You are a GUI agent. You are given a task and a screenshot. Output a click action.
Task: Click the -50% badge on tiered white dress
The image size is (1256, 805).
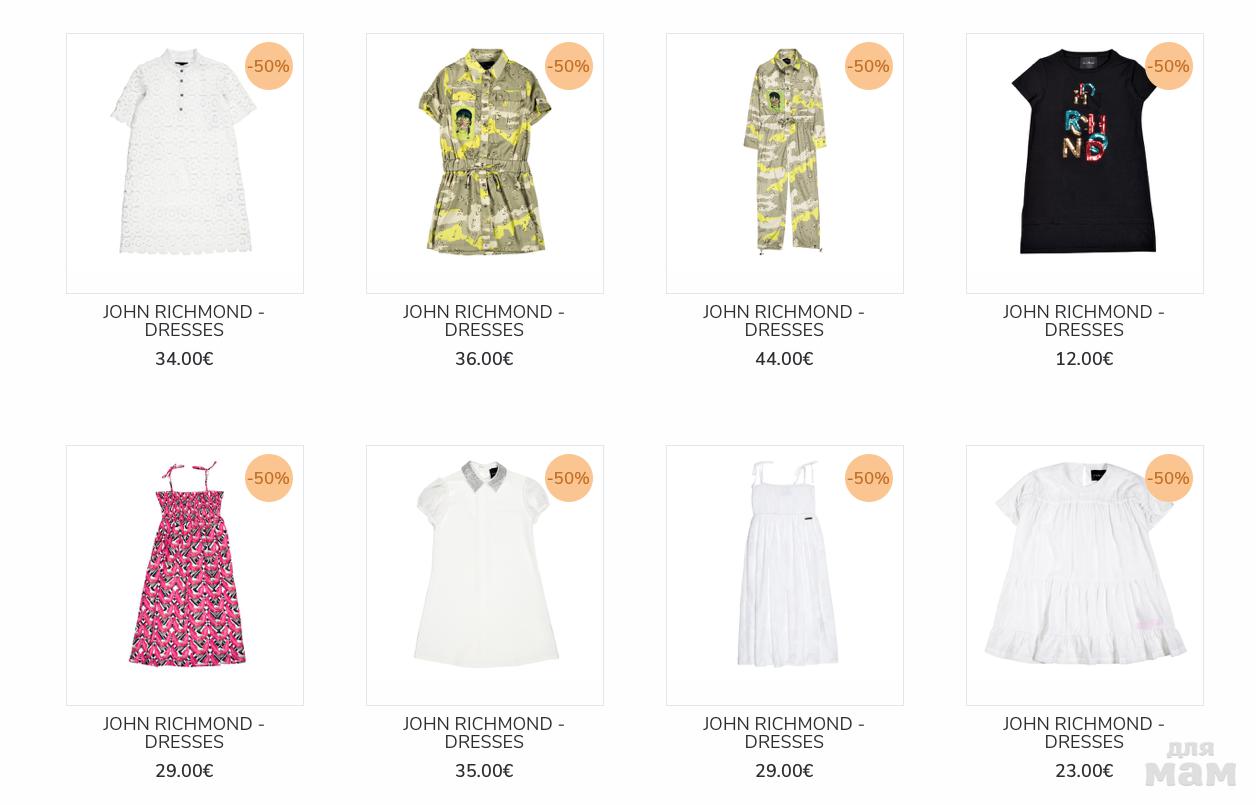point(1169,478)
